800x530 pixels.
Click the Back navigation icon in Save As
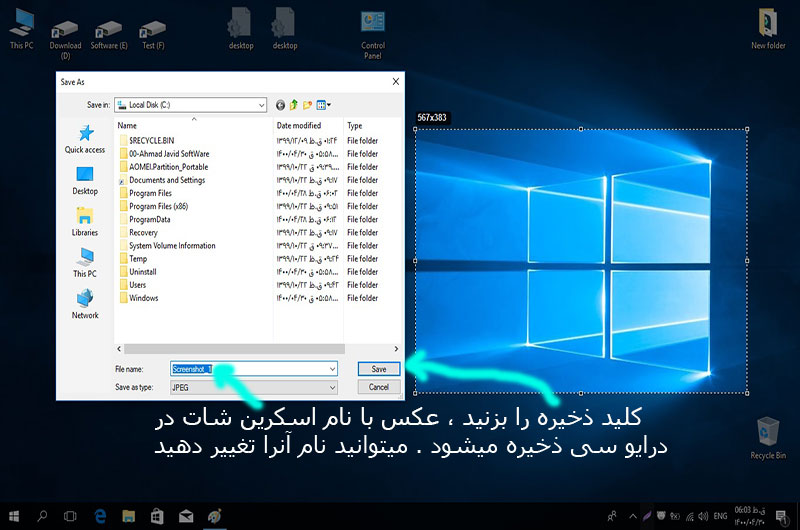(280, 105)
